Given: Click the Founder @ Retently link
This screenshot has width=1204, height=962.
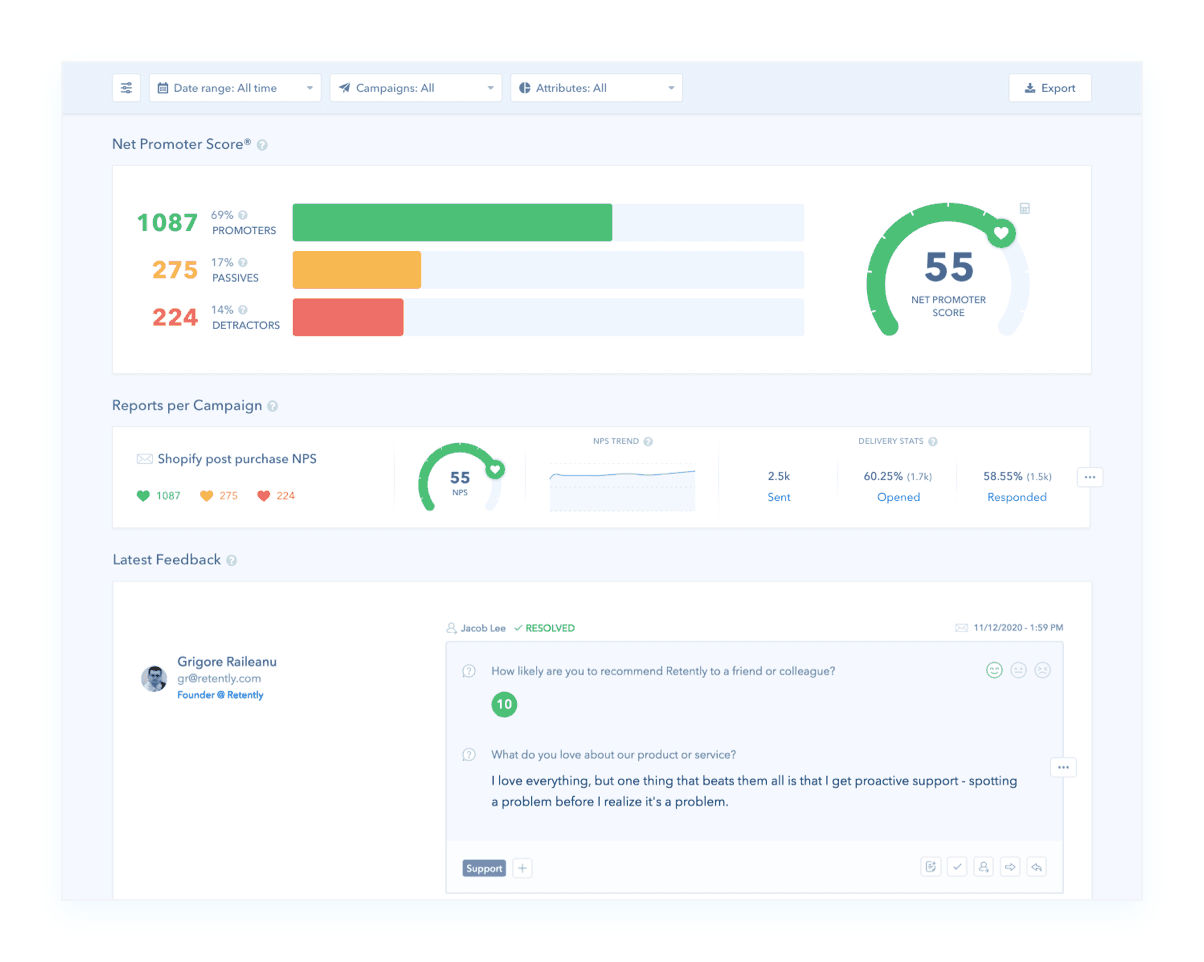Looking at the screenshot, I should click(220, 695).
